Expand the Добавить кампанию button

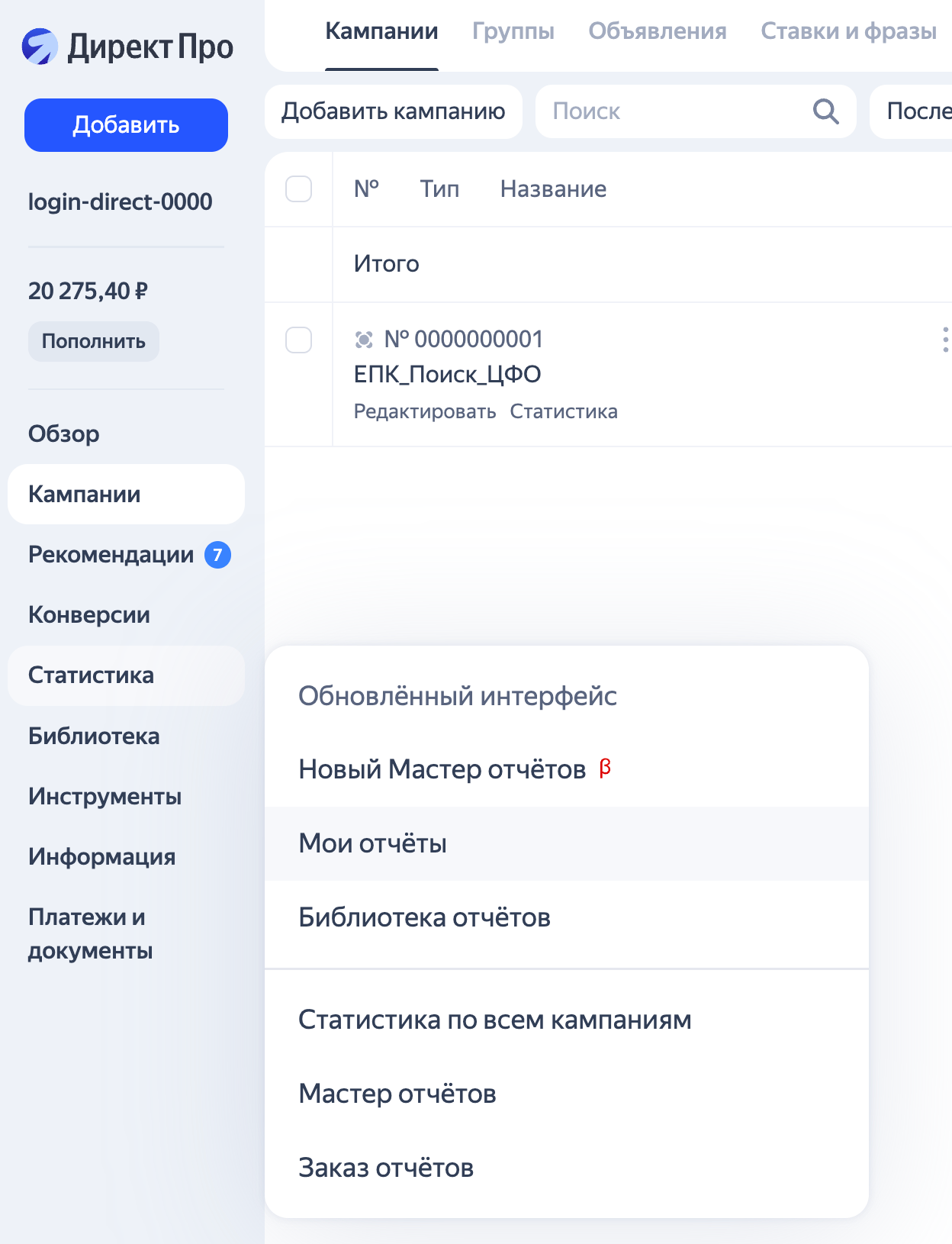click(x=393, y=111)
